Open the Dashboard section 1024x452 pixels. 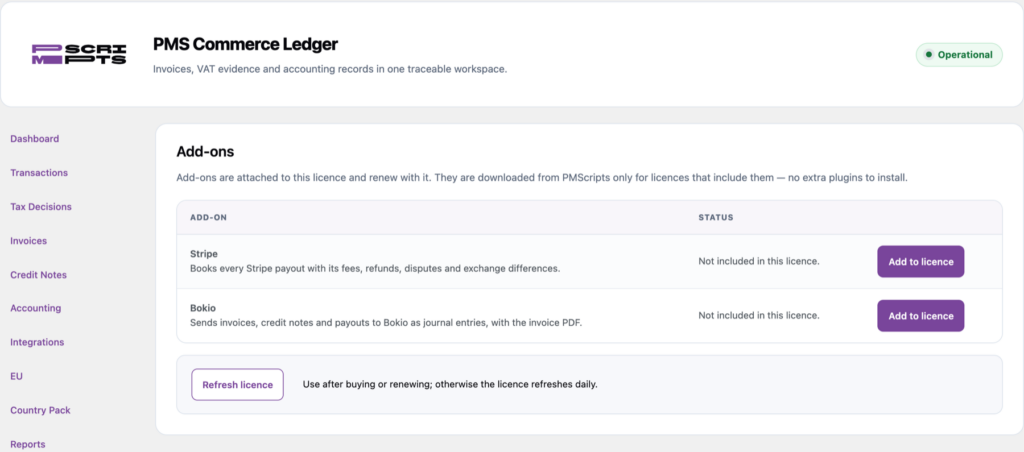click(35, 138)
